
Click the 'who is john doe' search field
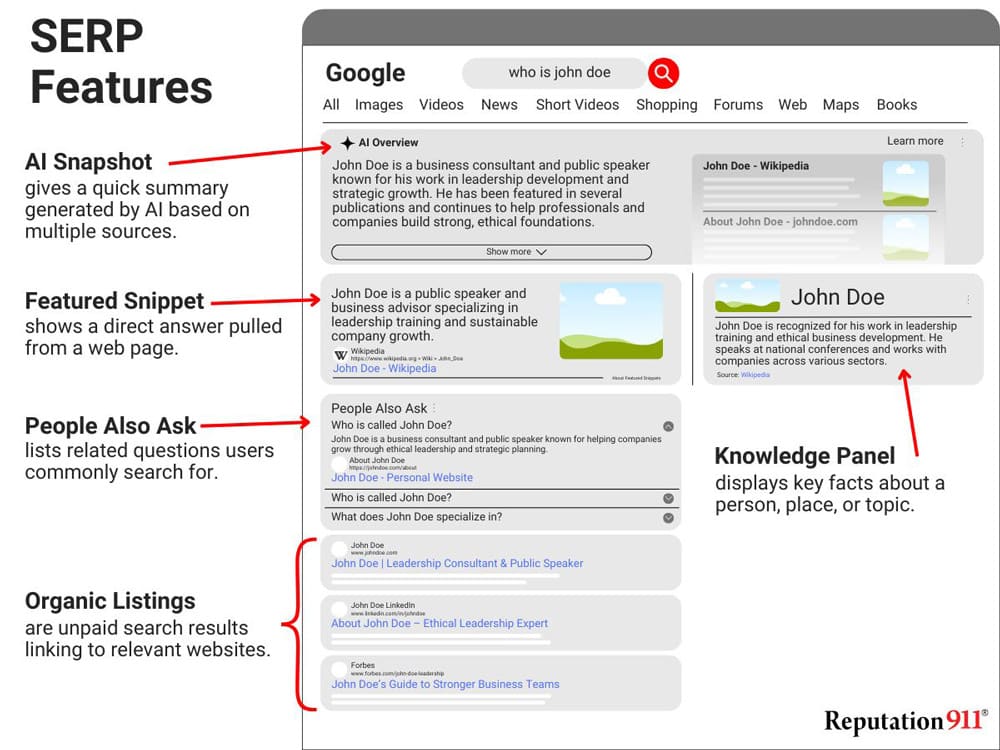tap(555, 73)
